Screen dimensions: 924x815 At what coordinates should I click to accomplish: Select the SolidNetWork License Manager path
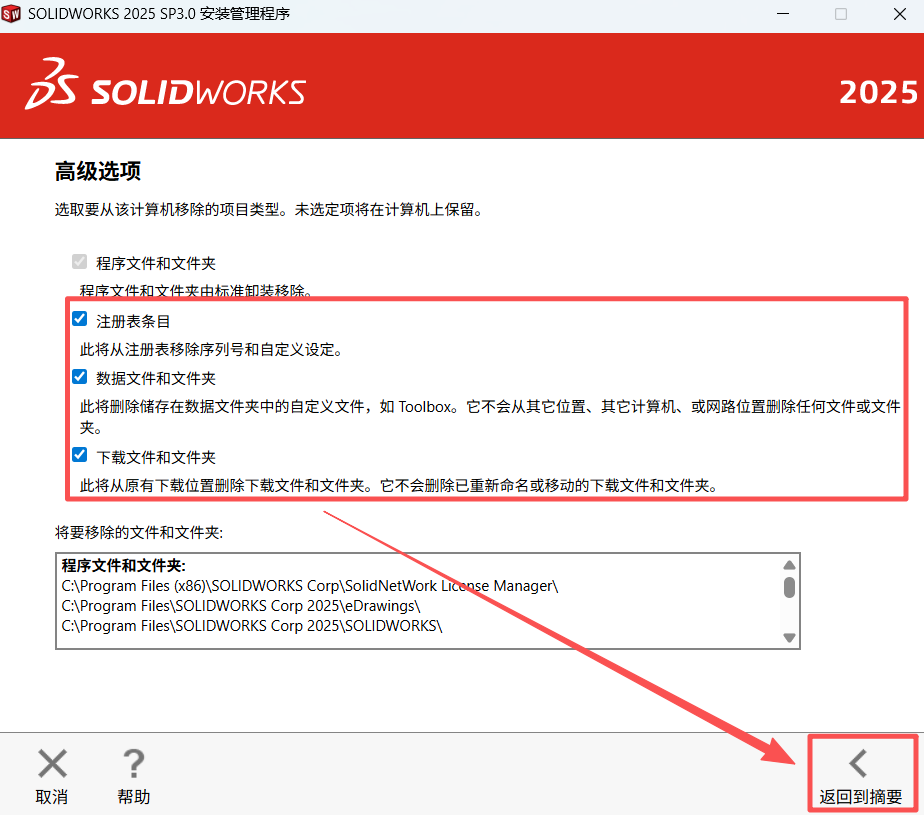(309, 586)
